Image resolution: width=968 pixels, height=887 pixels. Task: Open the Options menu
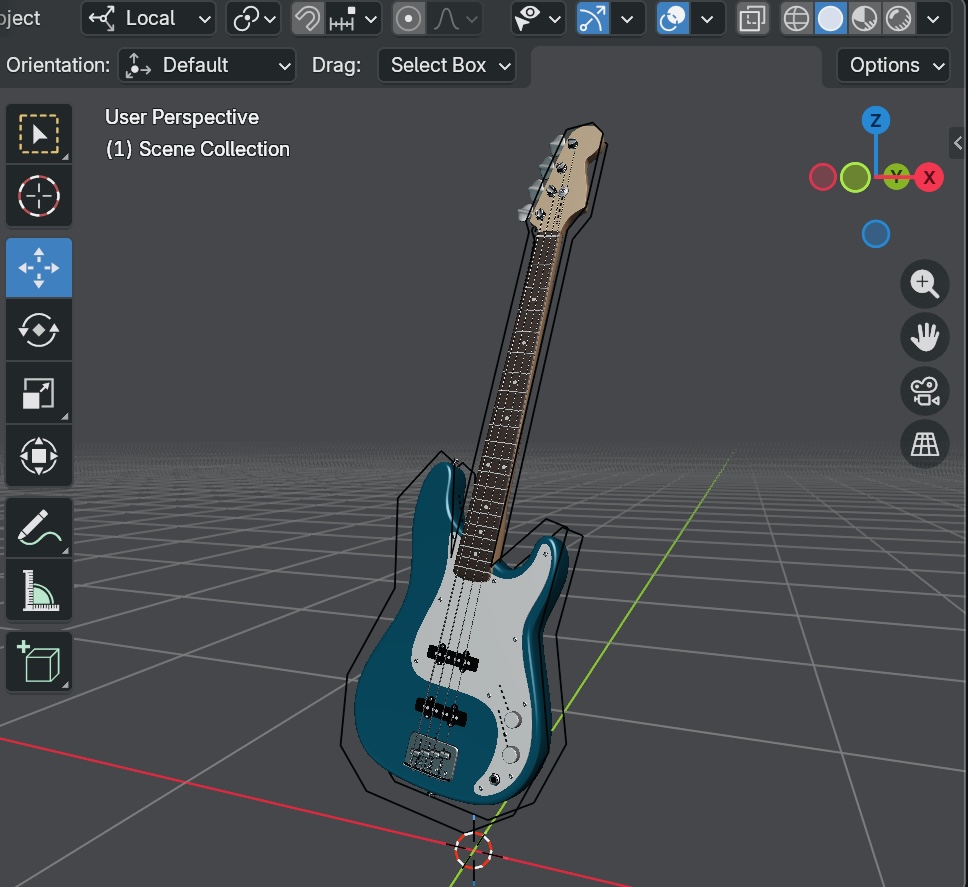pos(893,65)
